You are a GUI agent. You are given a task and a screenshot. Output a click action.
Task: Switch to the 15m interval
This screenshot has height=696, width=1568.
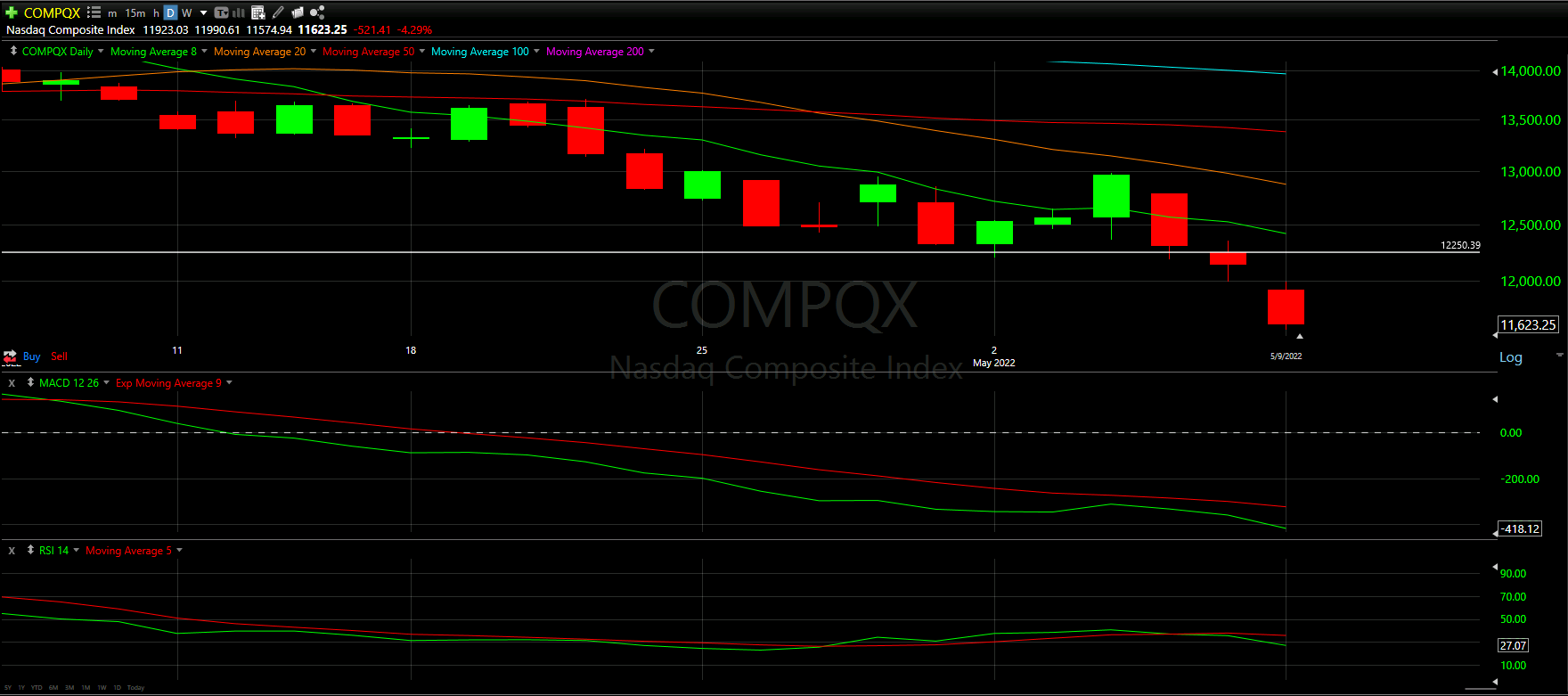135,13
